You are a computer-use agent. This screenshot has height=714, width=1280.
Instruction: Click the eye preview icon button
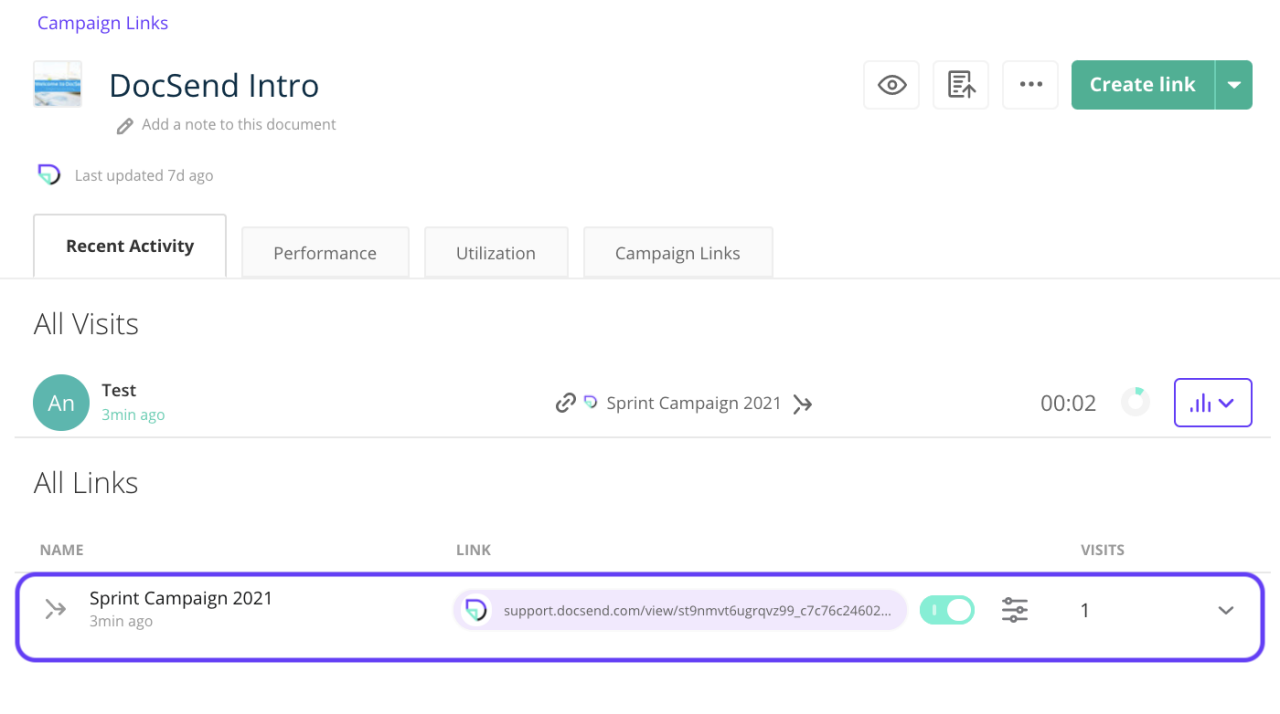click(891, 85)
